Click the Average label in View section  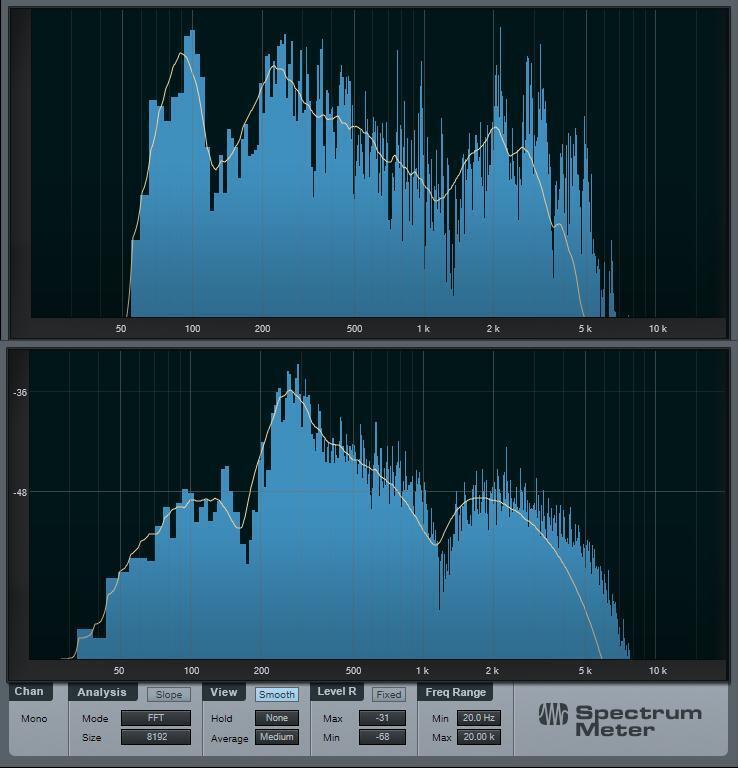[x=229, y=738]
